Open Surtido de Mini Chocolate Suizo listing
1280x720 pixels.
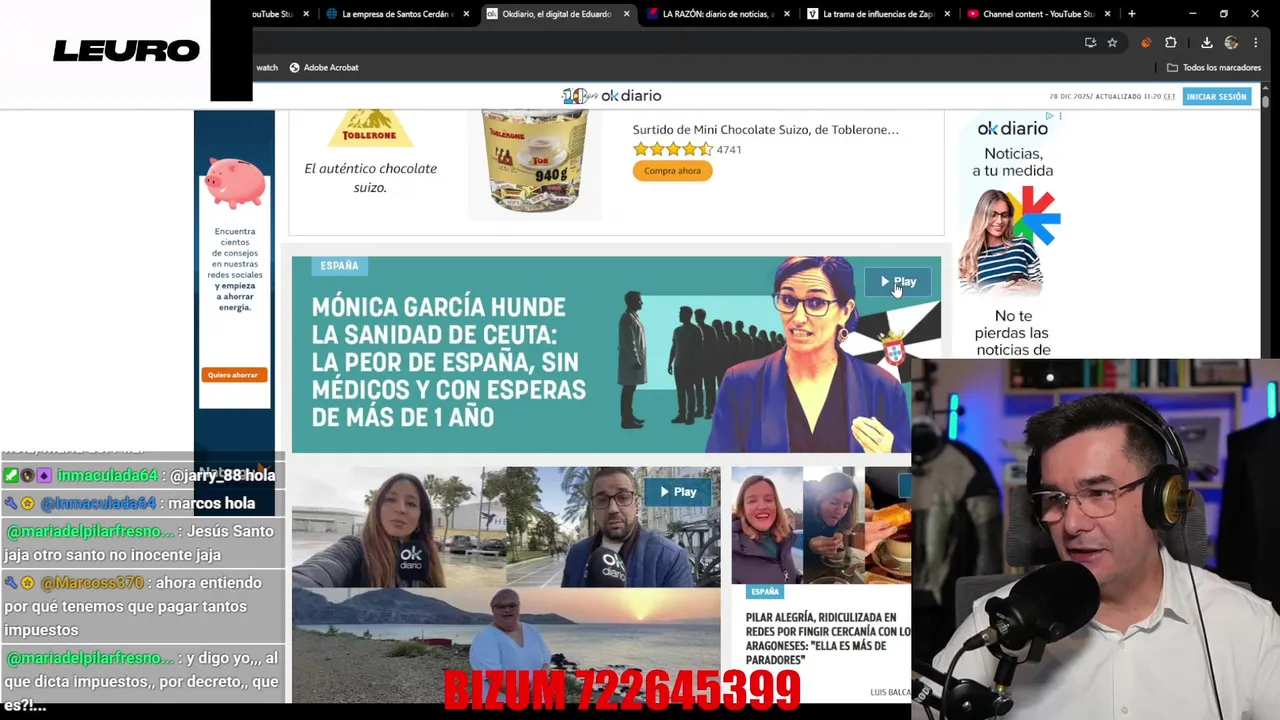(x=765, y=129)
